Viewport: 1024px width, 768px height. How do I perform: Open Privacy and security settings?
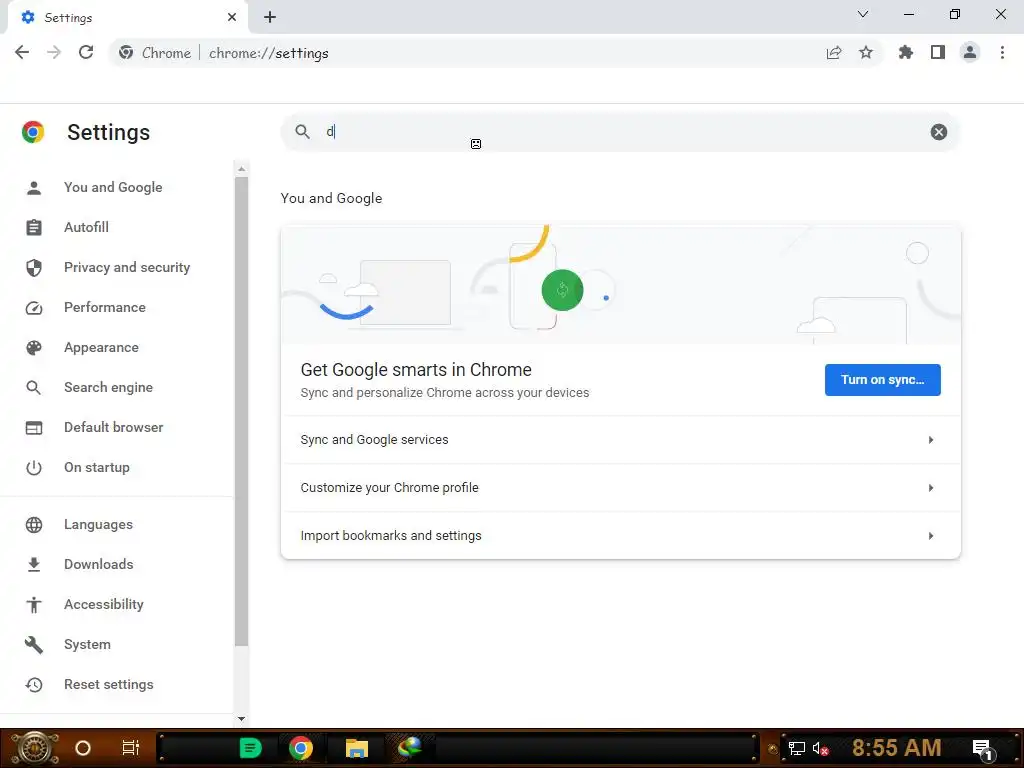(x=127, y=267)
